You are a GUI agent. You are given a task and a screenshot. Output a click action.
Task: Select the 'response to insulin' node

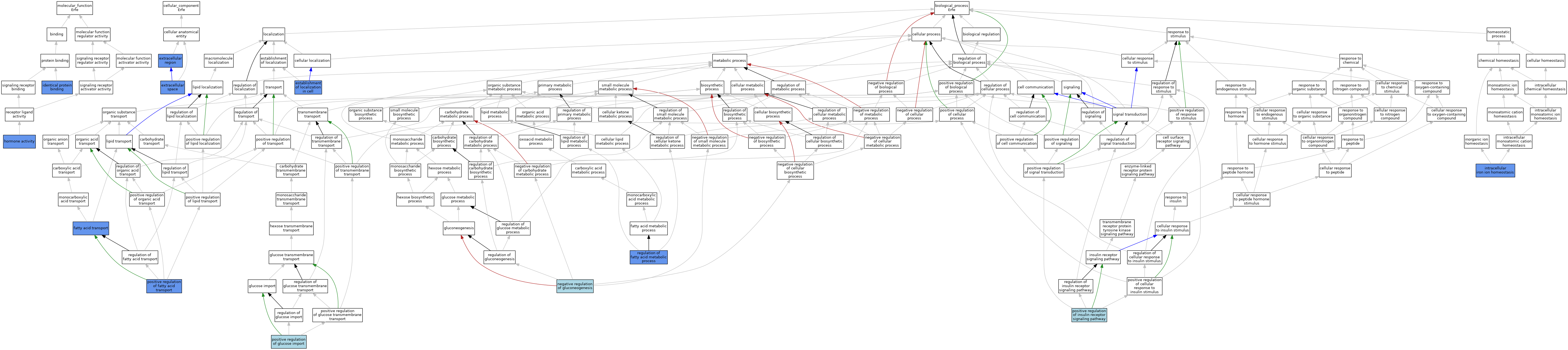[x=1175, y=199]
